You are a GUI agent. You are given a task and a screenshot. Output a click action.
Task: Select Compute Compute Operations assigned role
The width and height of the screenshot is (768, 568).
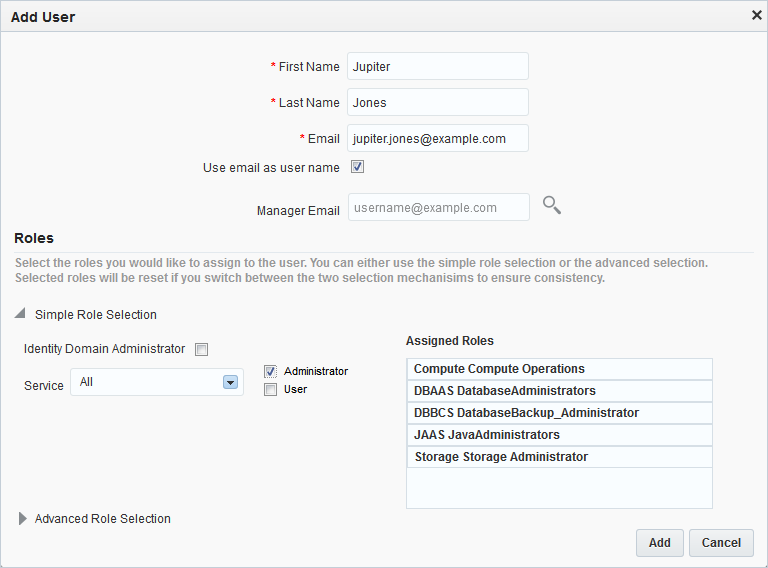559,369
